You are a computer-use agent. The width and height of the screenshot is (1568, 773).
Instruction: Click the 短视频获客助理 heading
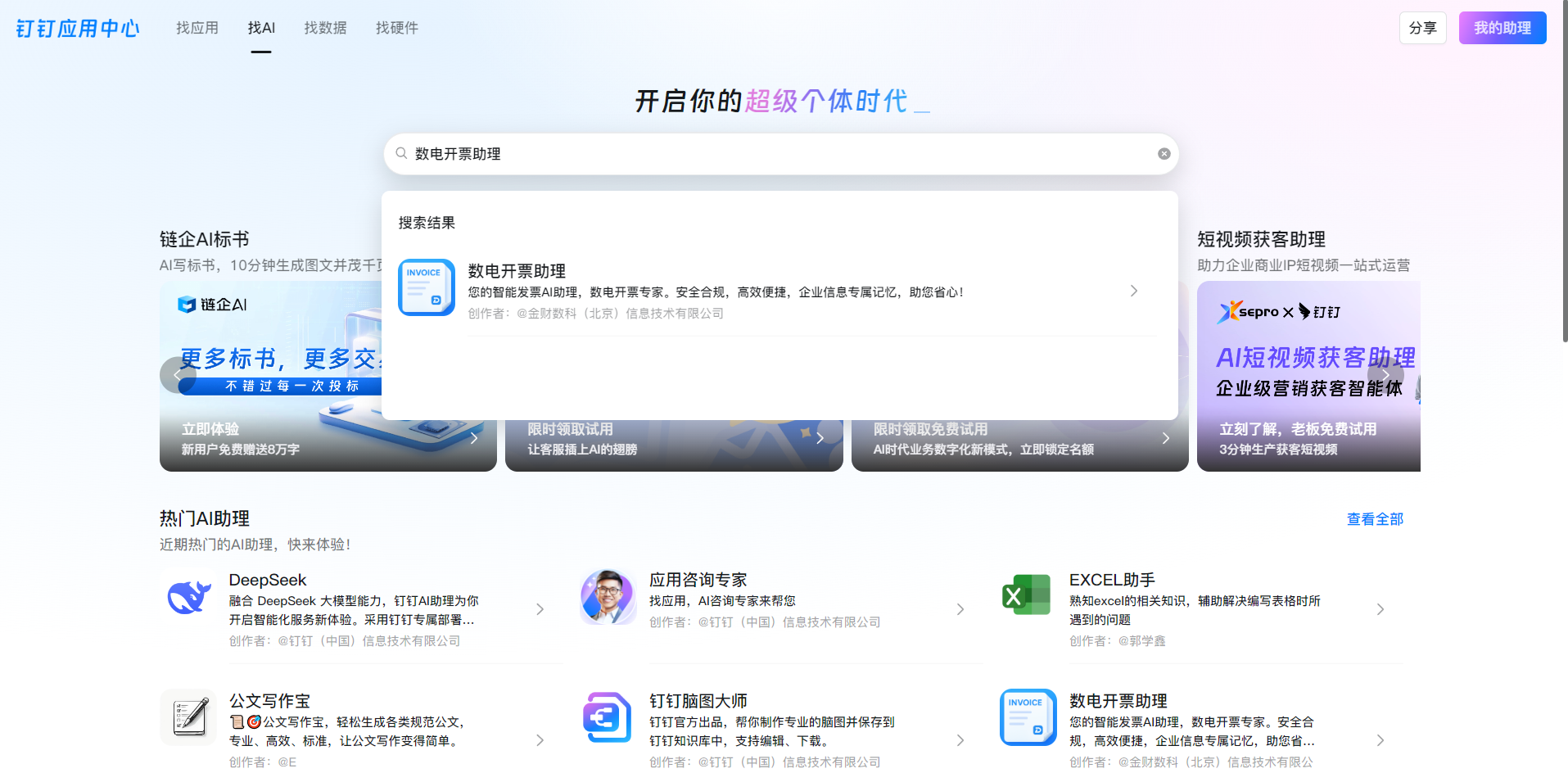point(1261,239)
